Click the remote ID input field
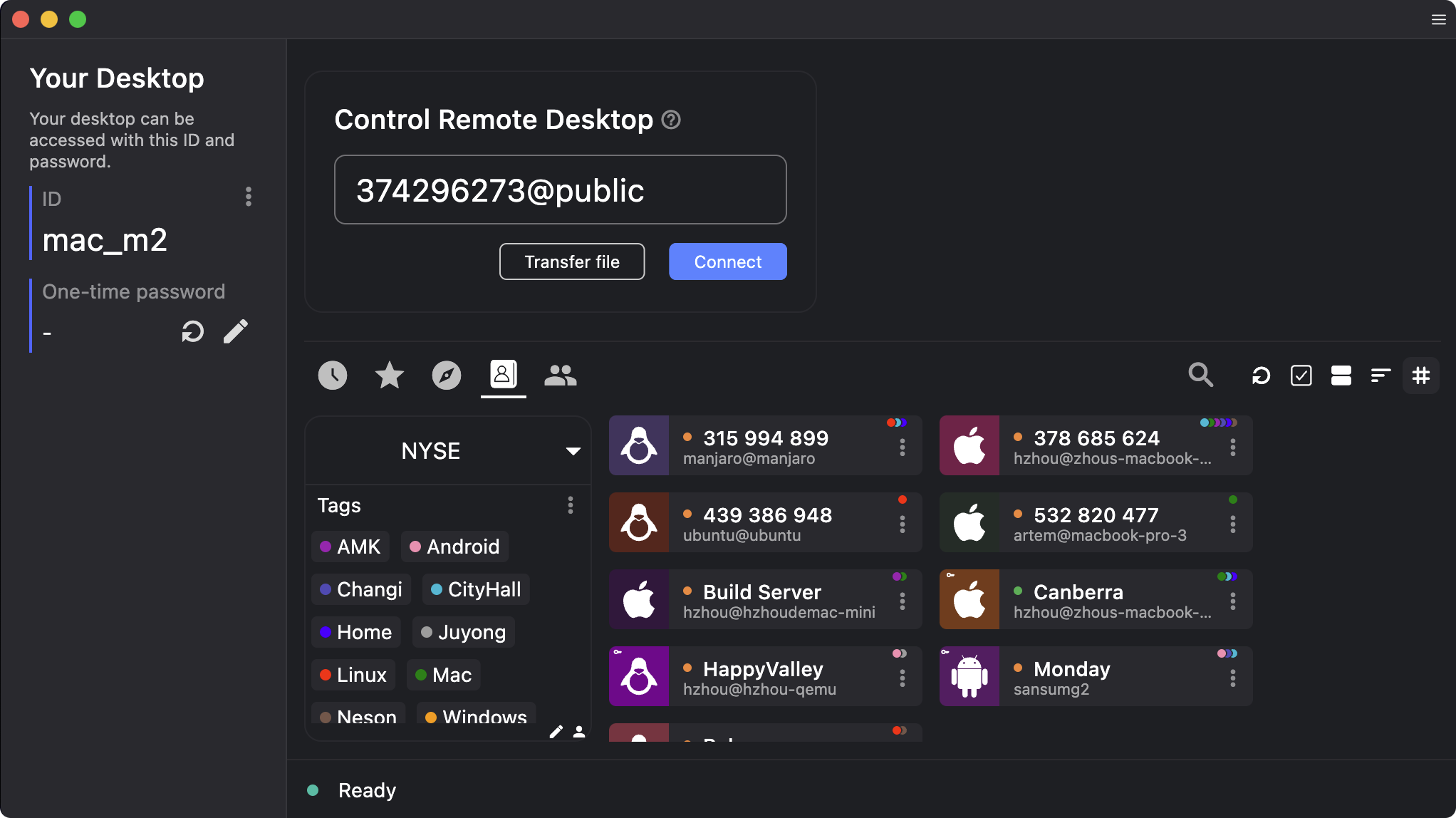The width and height of the screenshot is (1456, 818). point(560,190)
